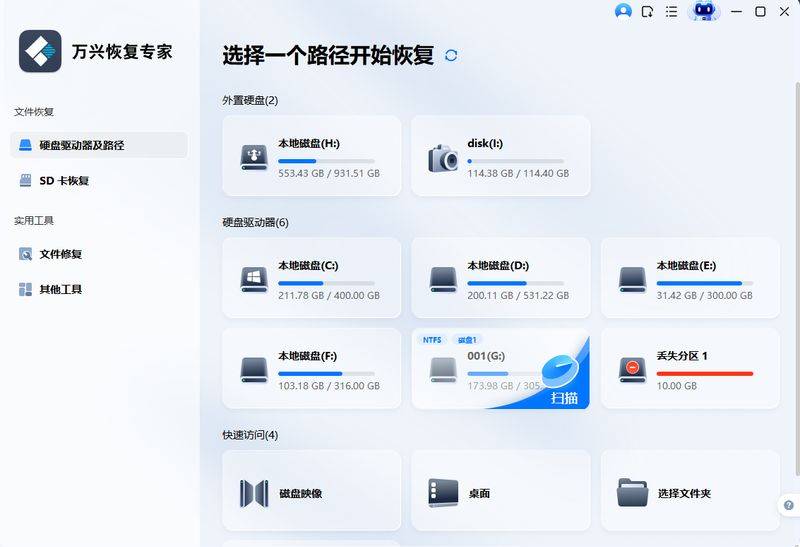
Task: Select the camera icon for disk(I:)
Action: click(443, 158)
